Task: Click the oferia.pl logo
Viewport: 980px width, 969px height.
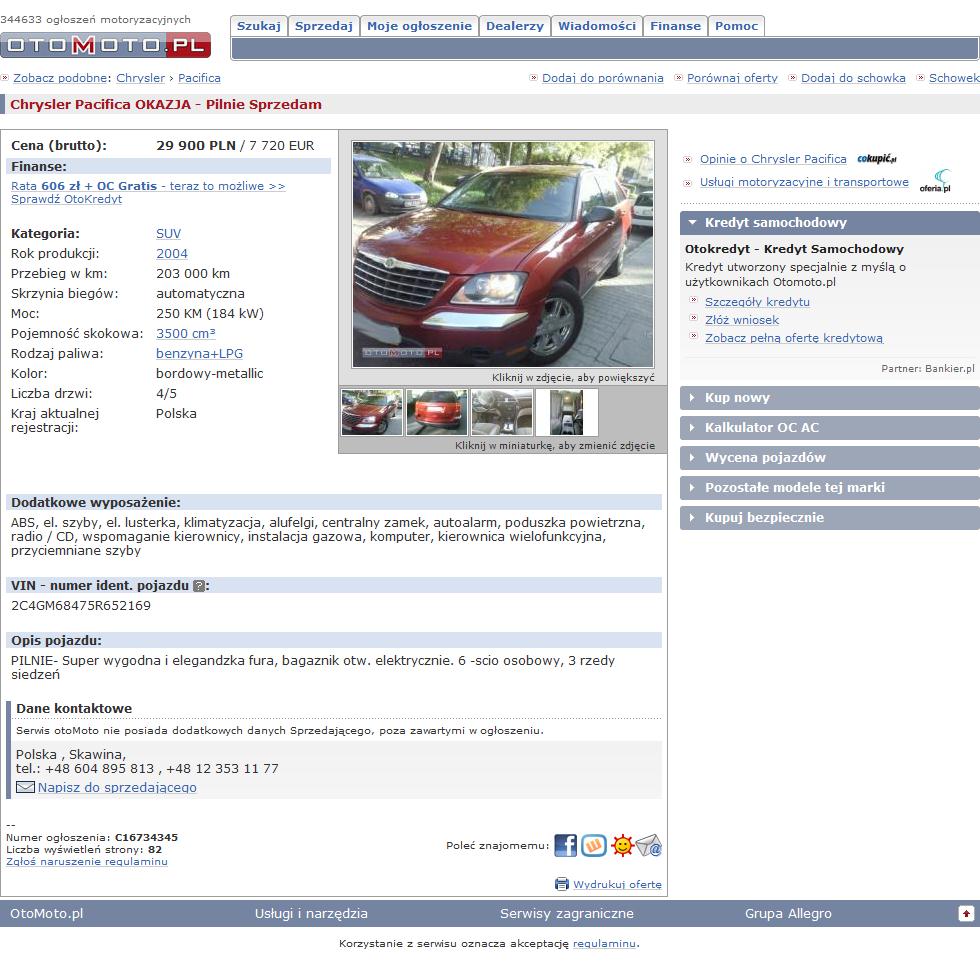Action: click(936, 181)
